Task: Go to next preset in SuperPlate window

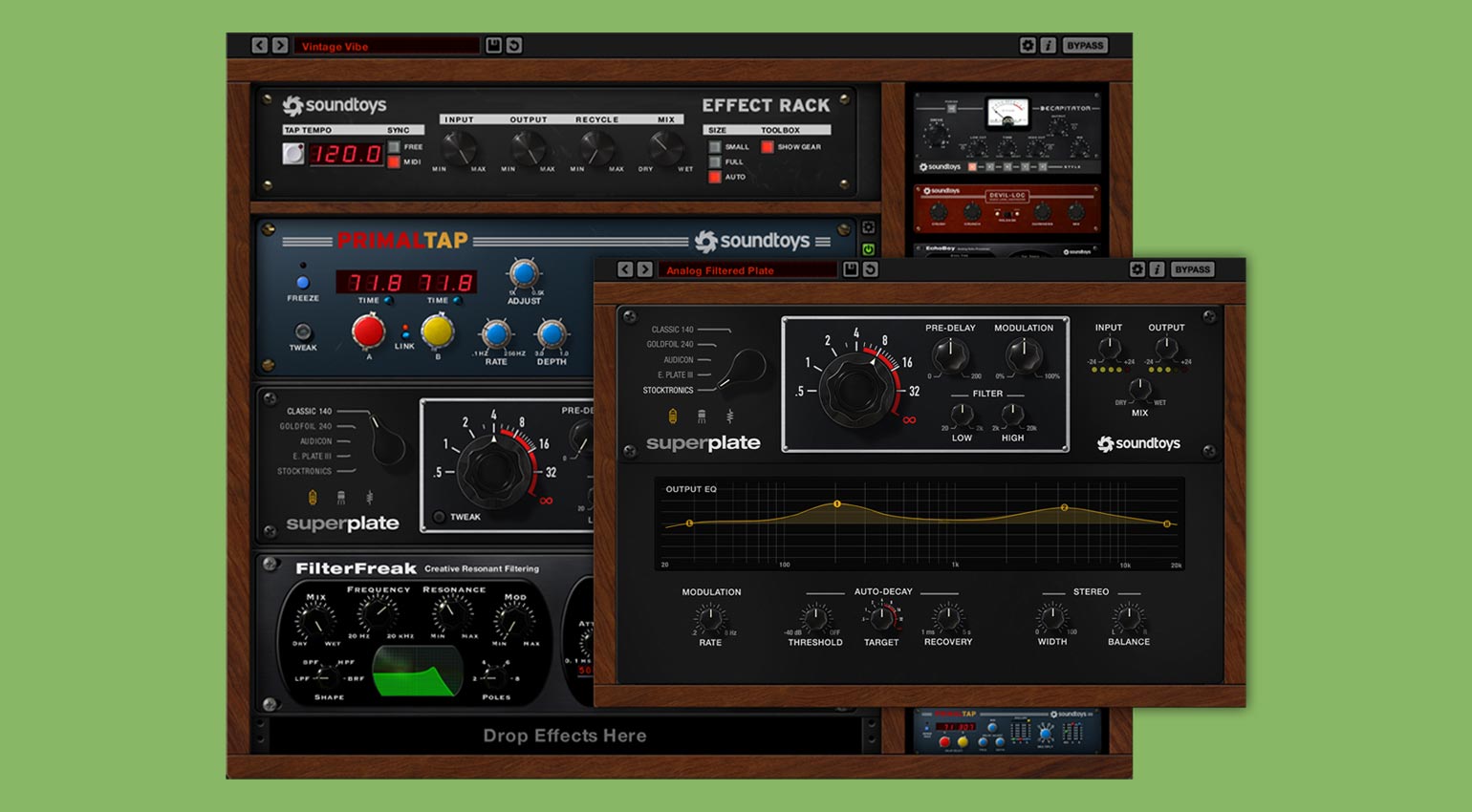Action: pyautogui.click(x=645, y=269)
